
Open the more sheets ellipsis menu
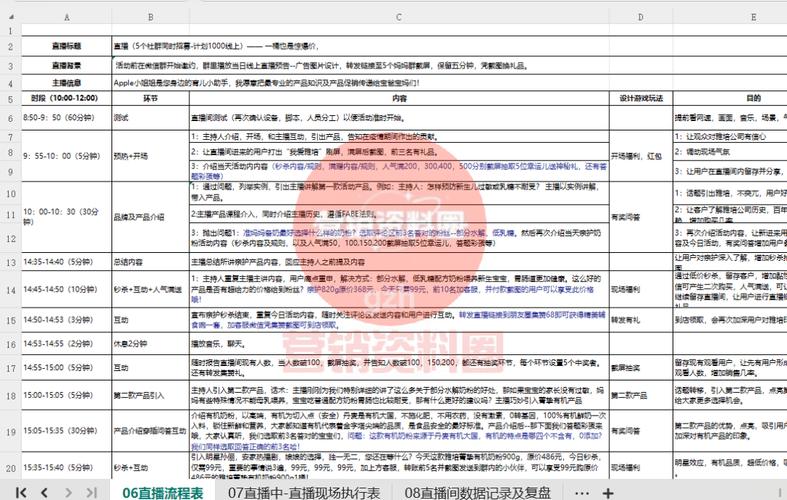(x=582, y=493)
